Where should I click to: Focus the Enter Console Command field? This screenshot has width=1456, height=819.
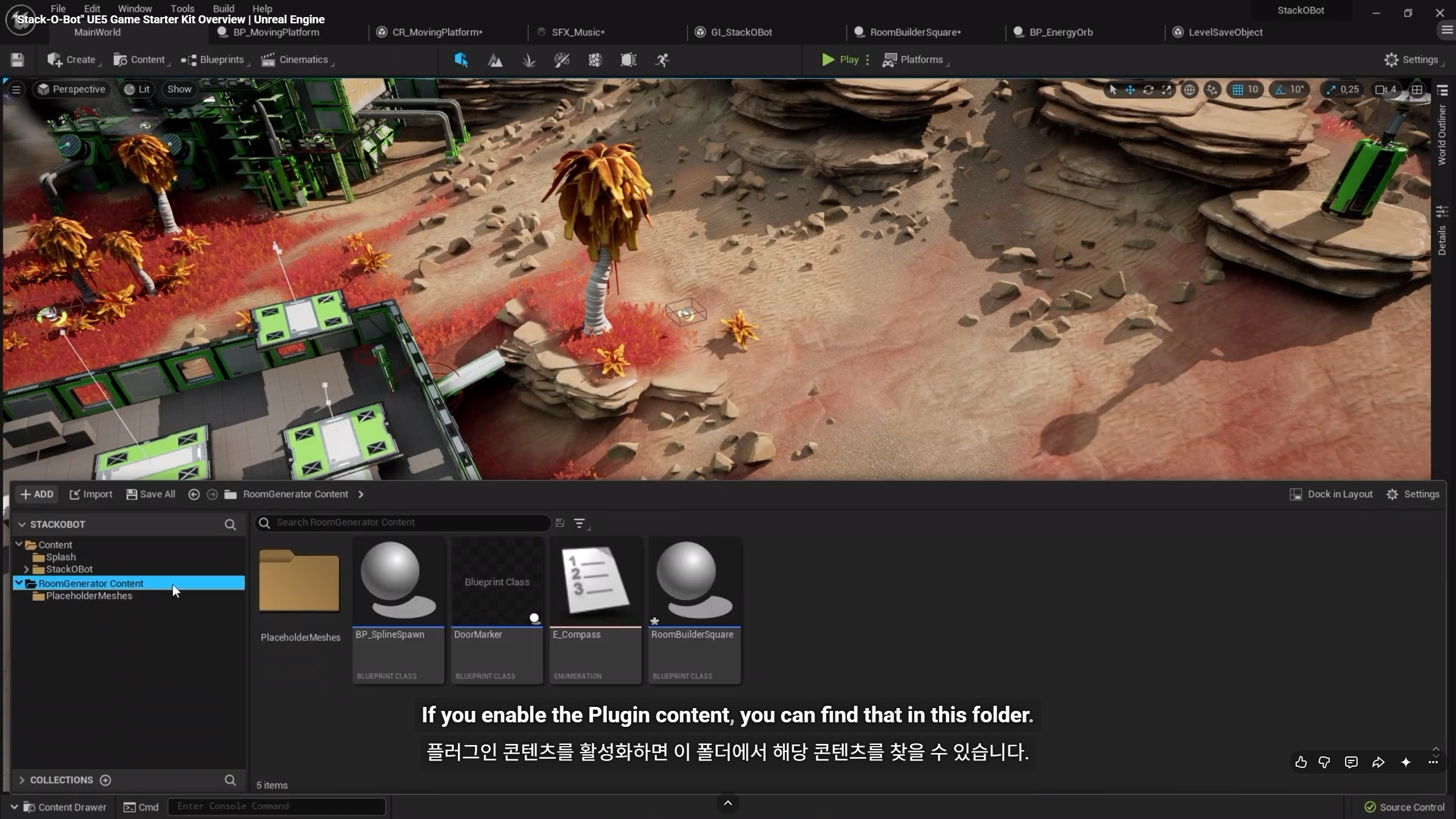click(x=276, y=806)
